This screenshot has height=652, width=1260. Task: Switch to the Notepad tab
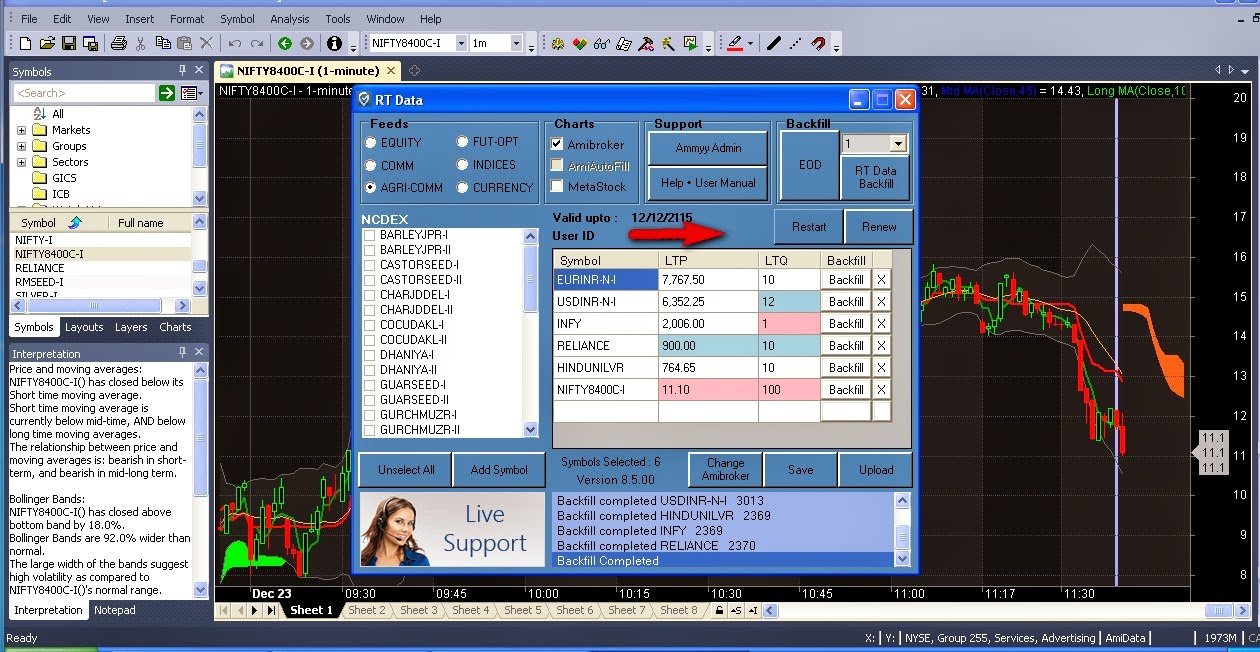click(114, 610)
